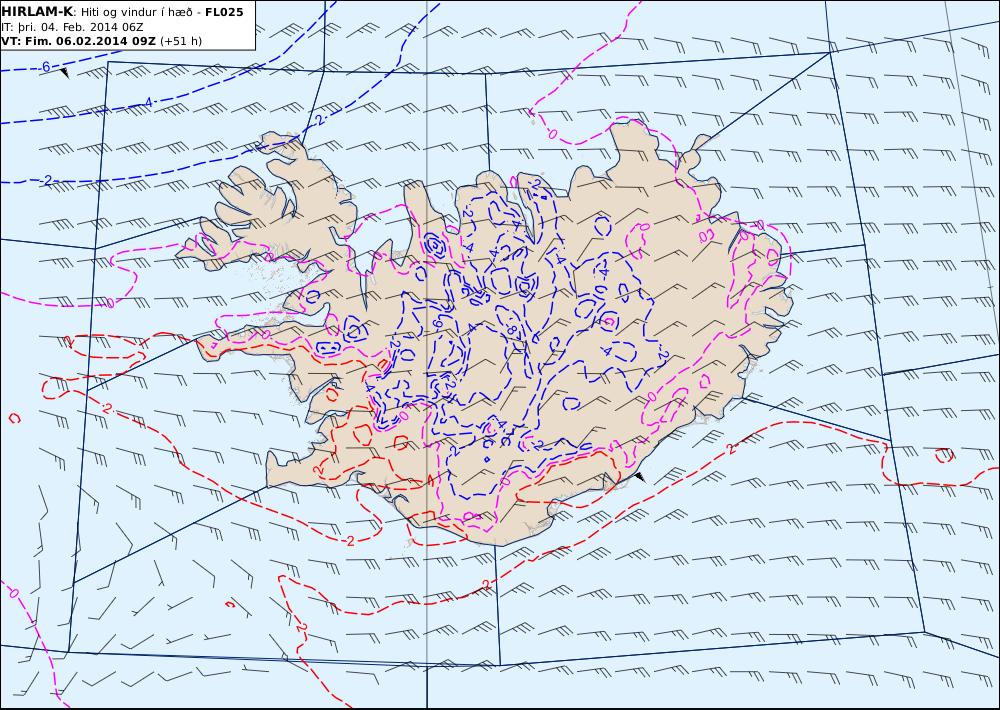This screenshot has height=710, width=1000.
Task: Select the VT: Fim. 06.02.2014 09Z valid time
Action: click(78, 41)
